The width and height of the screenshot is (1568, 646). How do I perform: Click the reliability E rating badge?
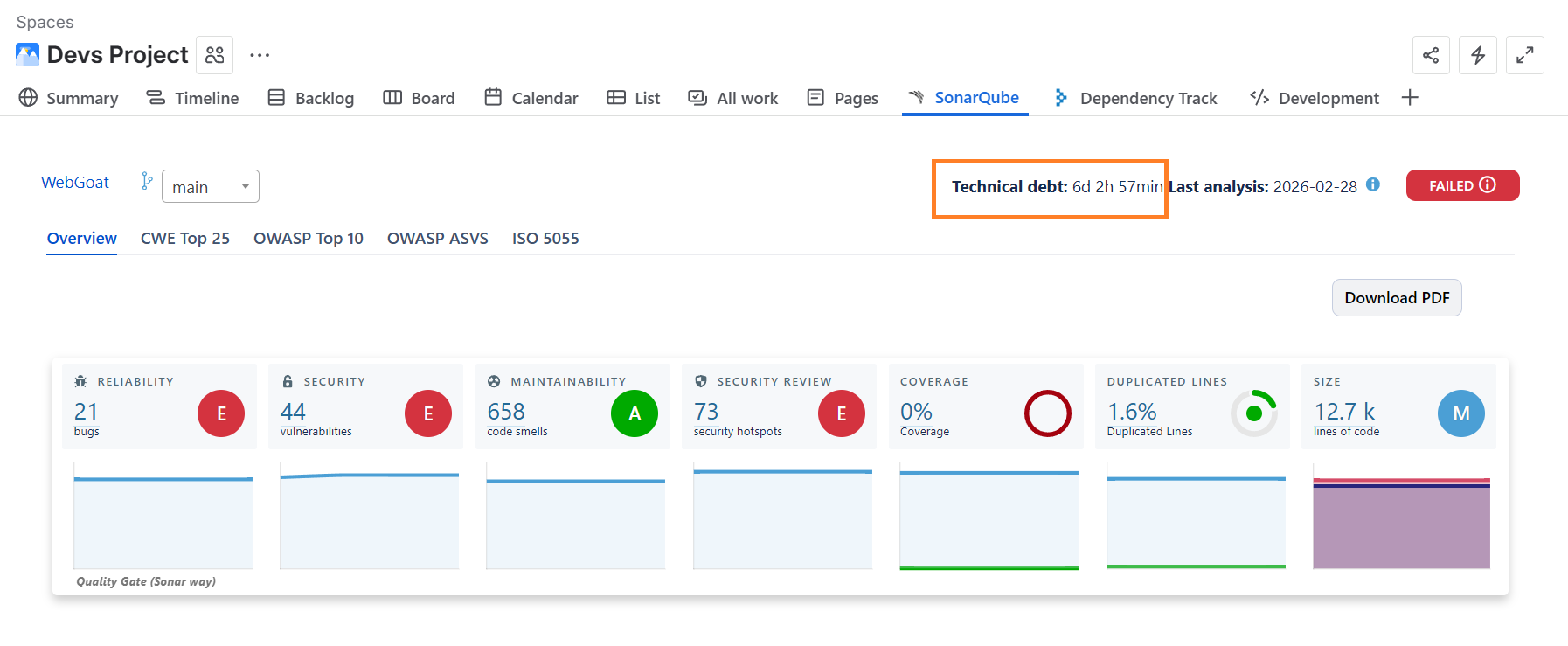221,413
